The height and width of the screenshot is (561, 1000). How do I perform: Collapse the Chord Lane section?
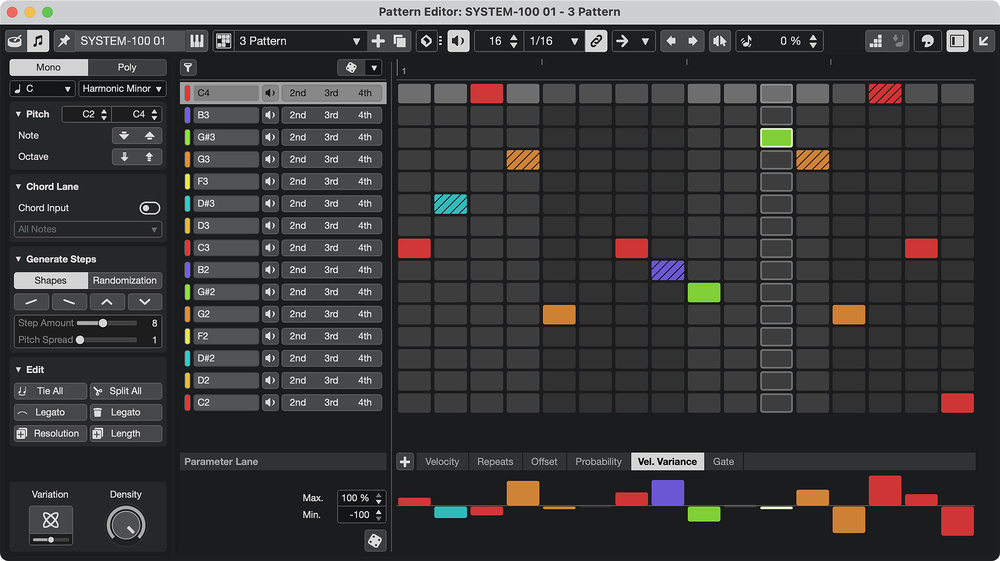point(18,187)
